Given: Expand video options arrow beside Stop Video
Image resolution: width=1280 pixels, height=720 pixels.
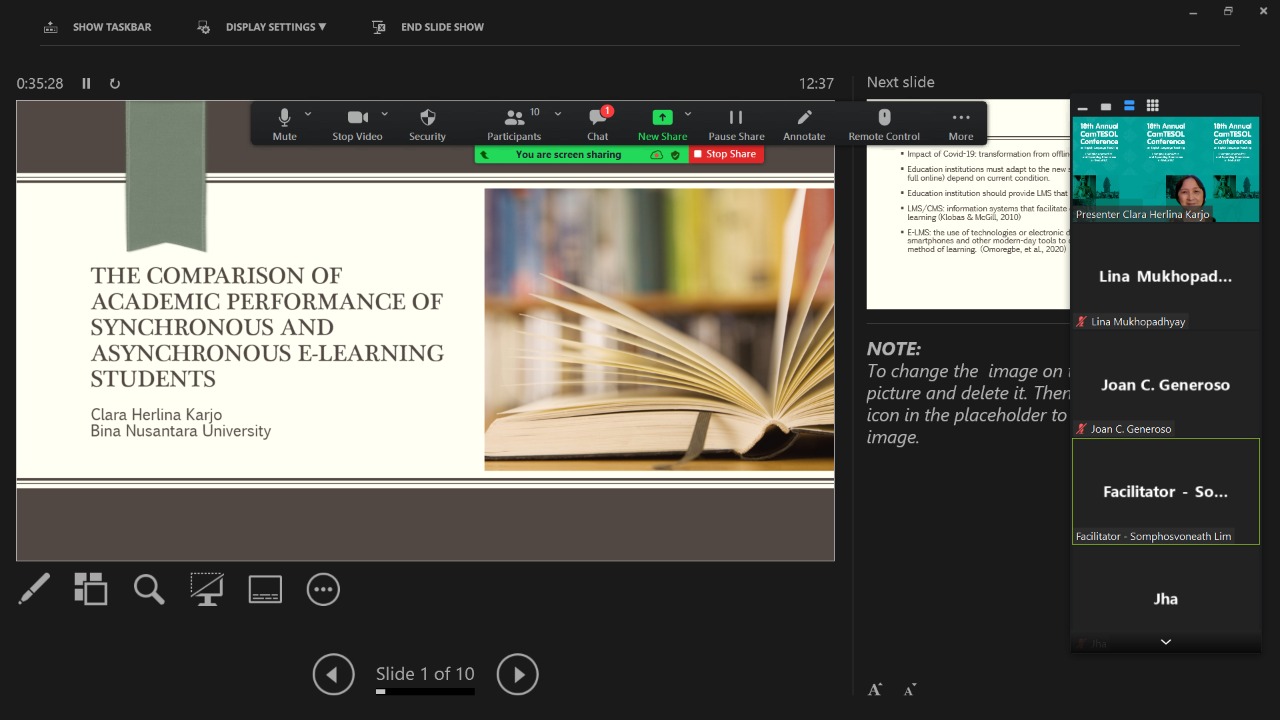Looking at the screenshot, I should (x=385, y=114).
